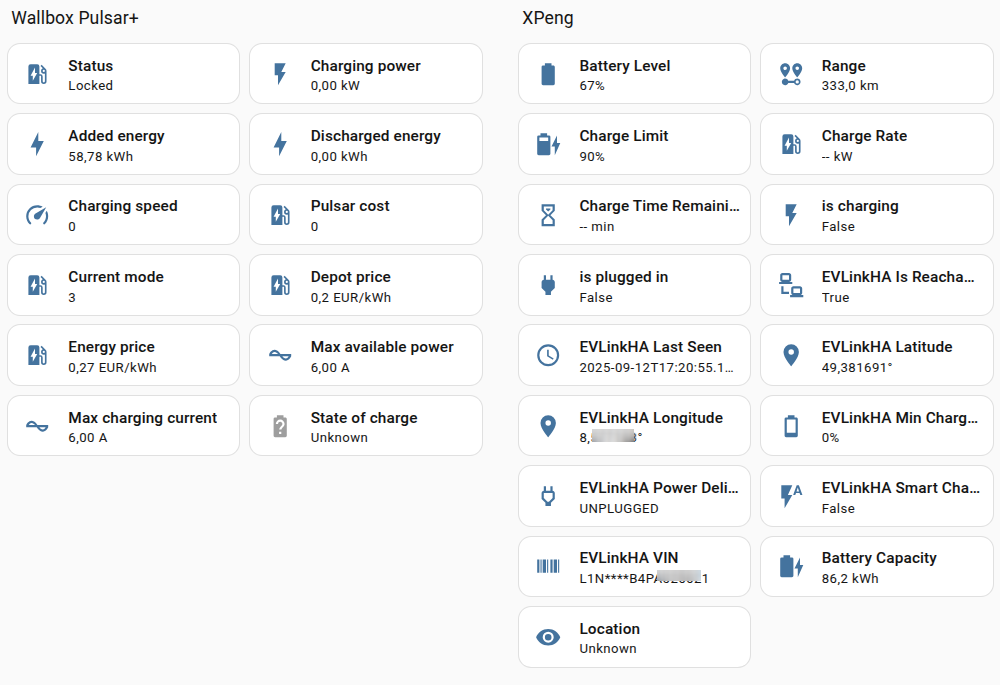Click the State of charge unknown battery icon
The width and height of the screenshot is (1000, 685).
coord(280,427)
